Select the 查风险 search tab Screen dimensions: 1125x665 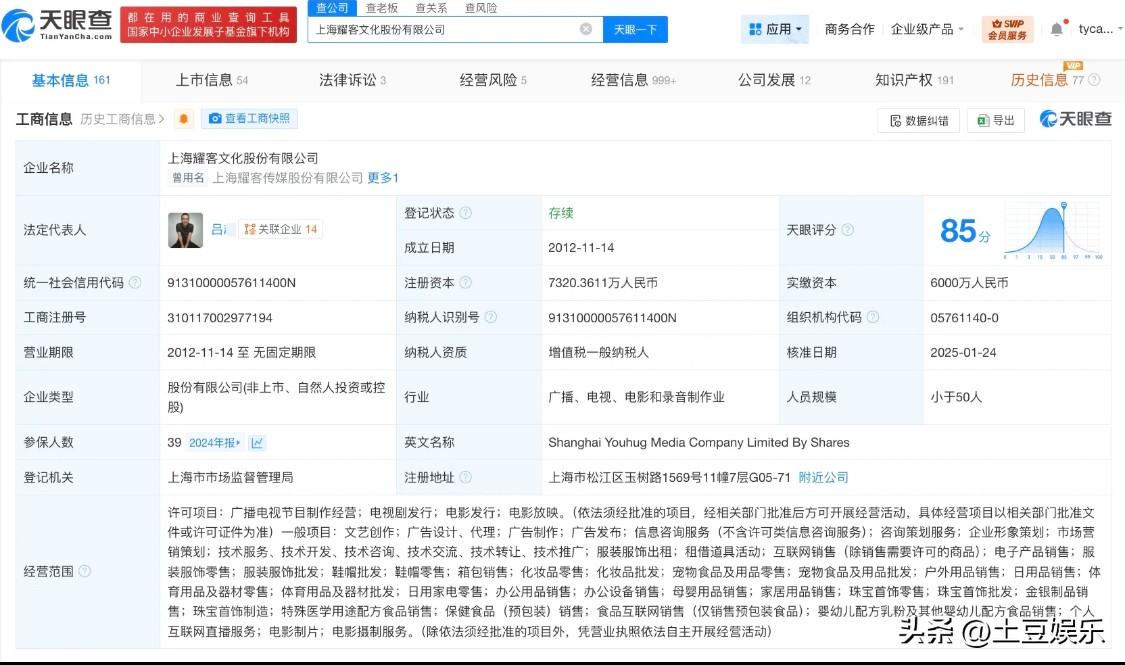coord(481,8)
